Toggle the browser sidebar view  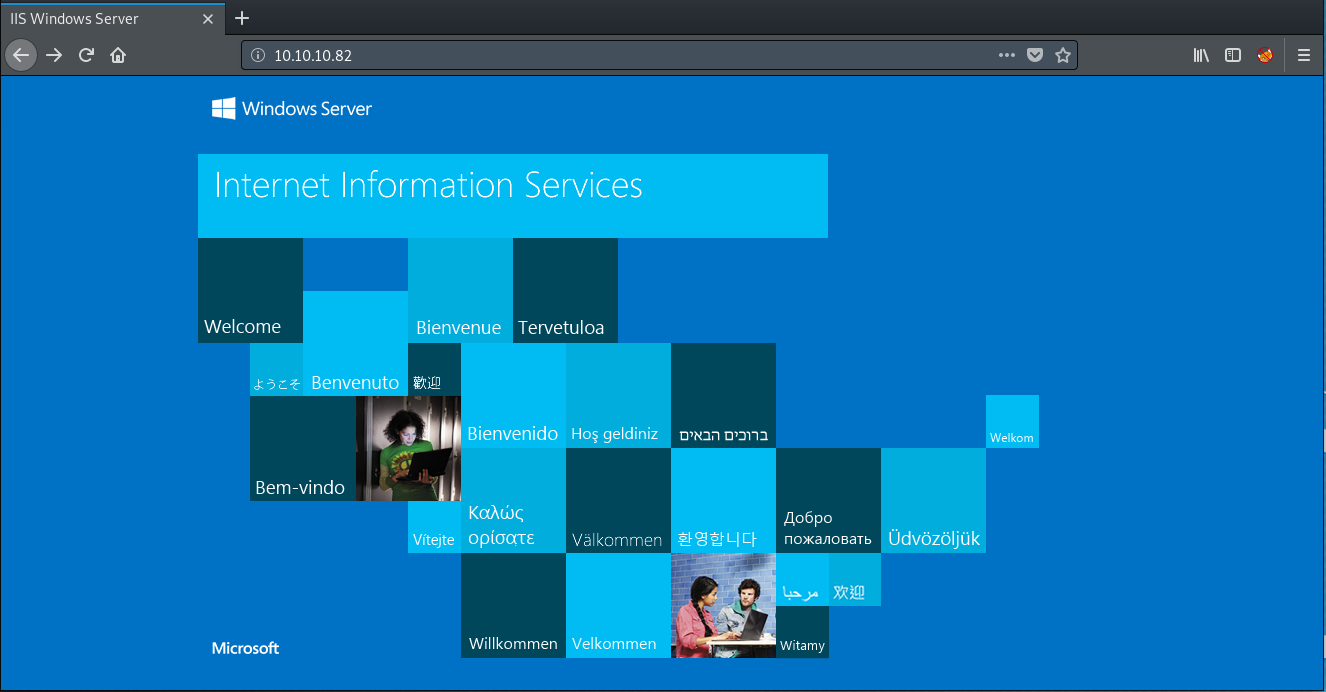(x=1233, y=56)
